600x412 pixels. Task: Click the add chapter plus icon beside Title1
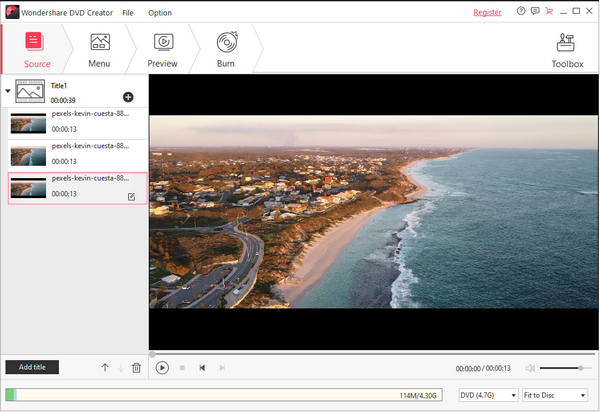[128, 97]
